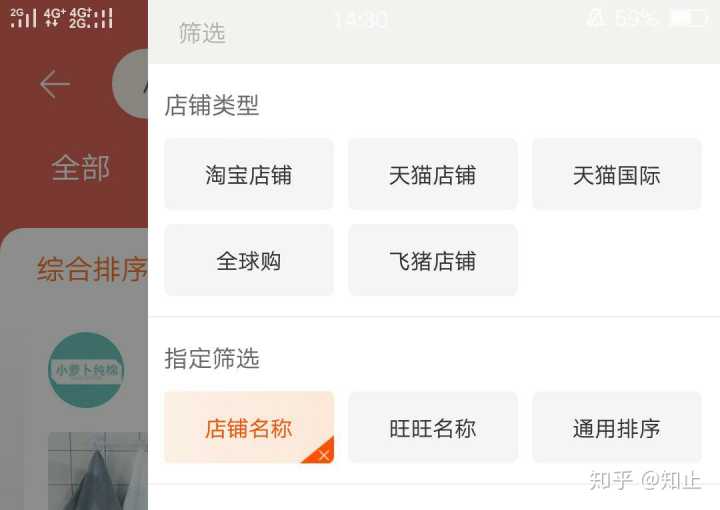Viewport: 720px width, 510px height.
Task: Switch to the 全部 tab
Action: click(81, 168)
